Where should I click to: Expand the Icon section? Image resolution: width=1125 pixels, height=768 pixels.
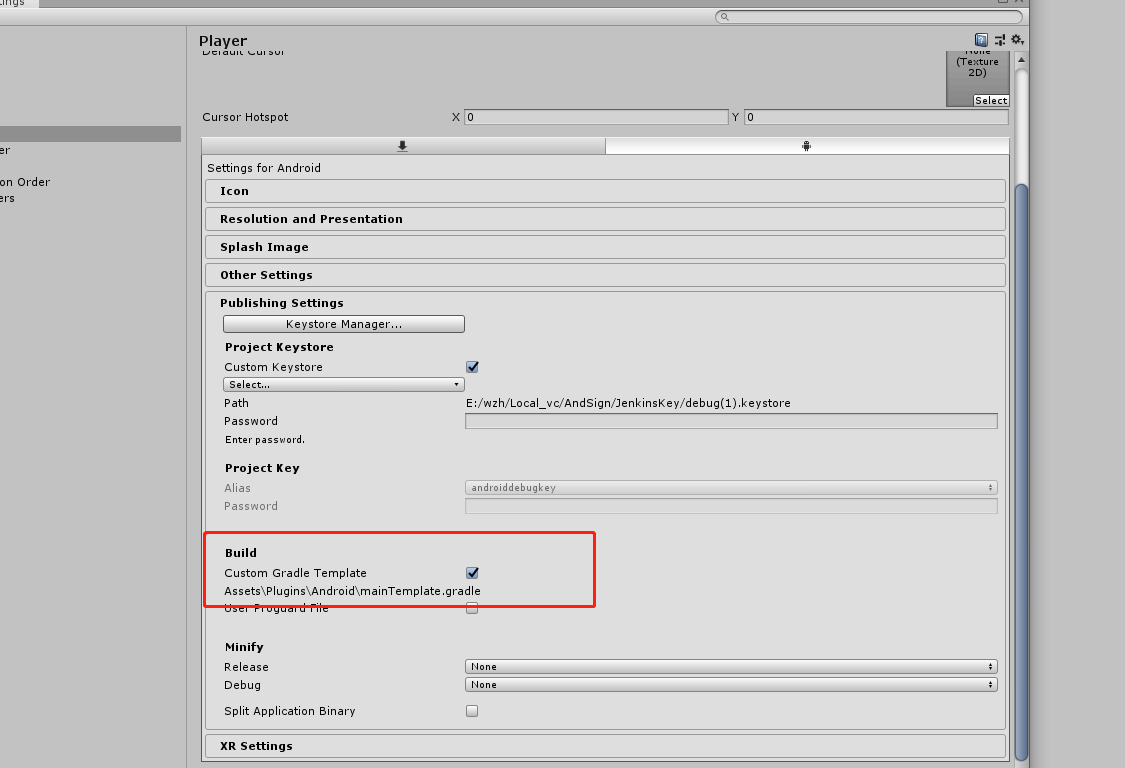pyautogui.click(x=605, y=191)
